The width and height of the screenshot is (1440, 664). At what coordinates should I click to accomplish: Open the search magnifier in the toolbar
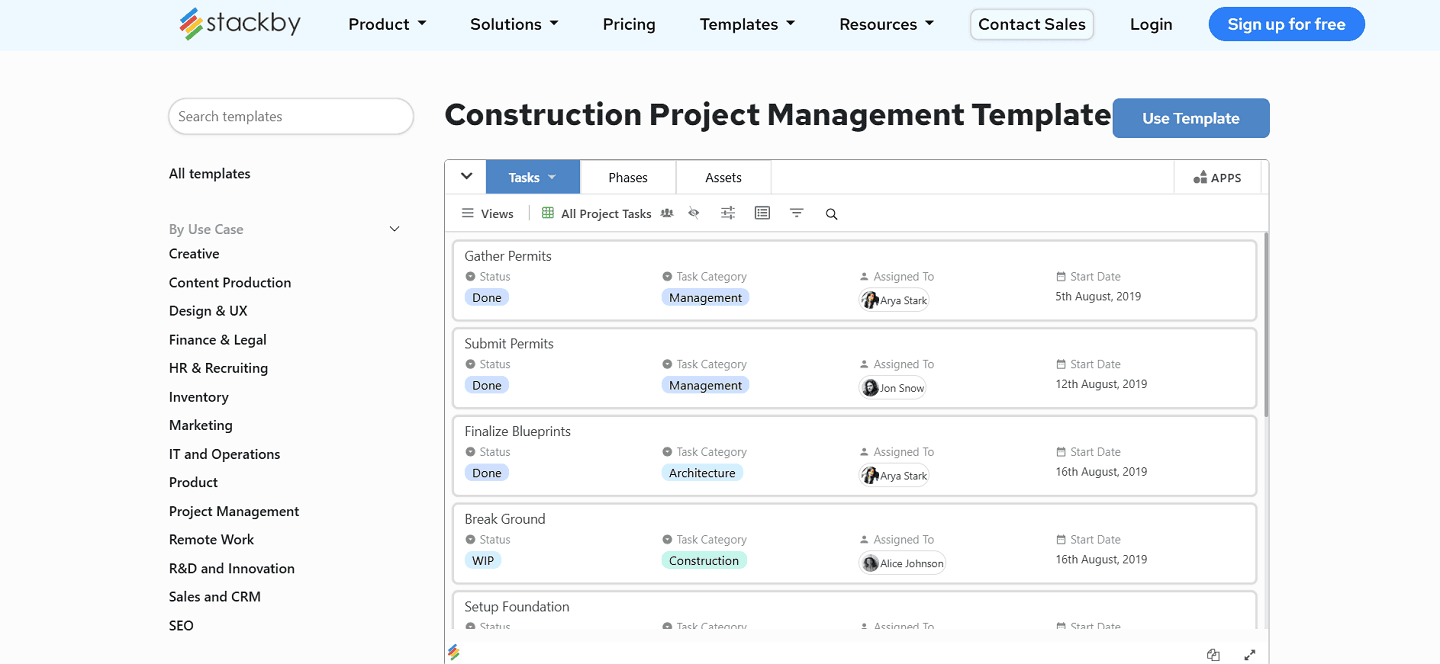coord(831,213)
